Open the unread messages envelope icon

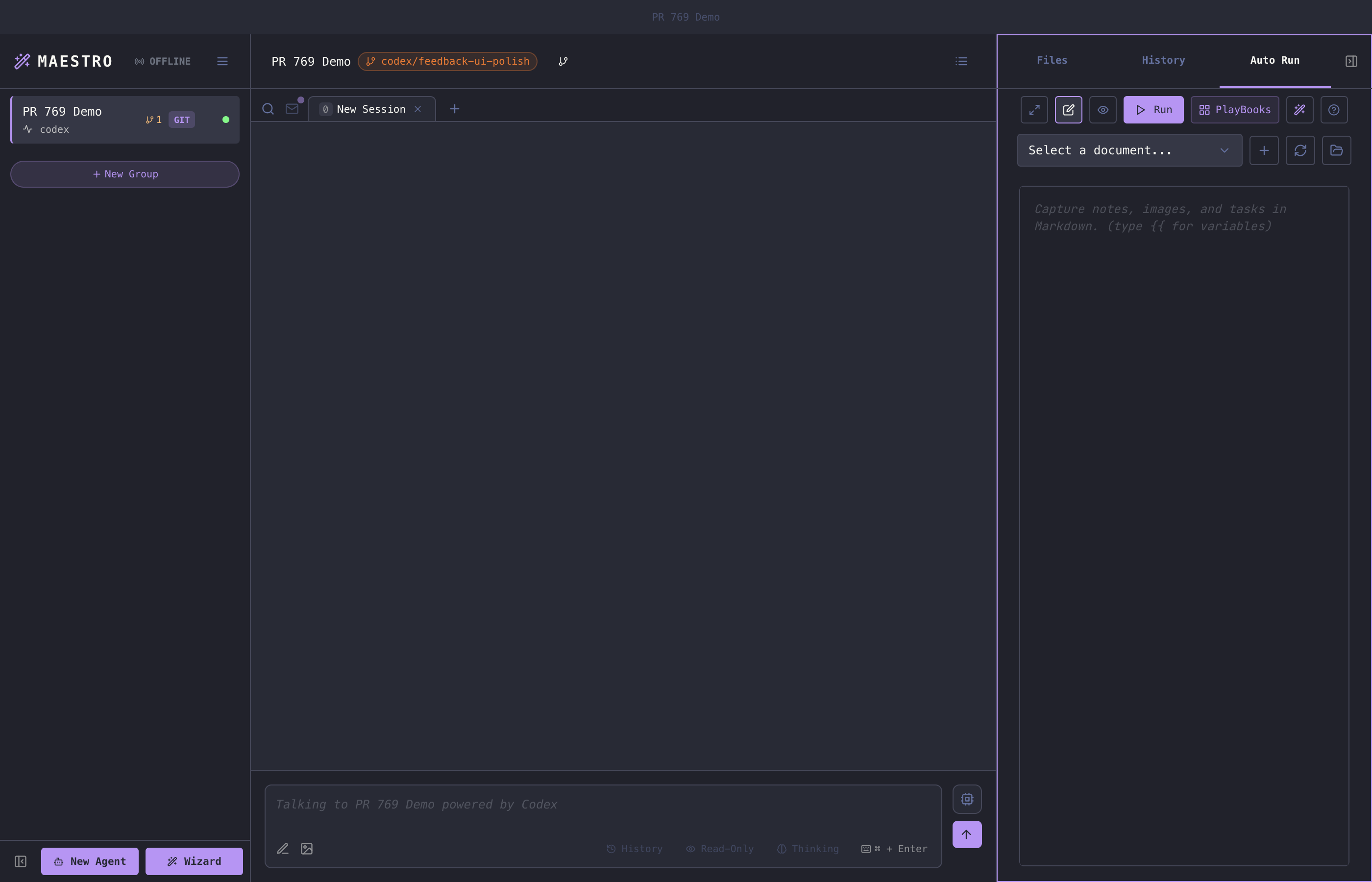click(x=292, y=109)
